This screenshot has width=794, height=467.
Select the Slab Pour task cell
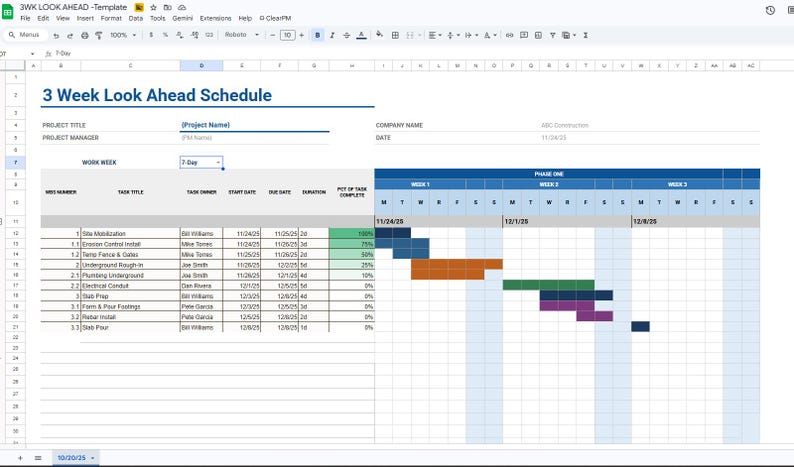130,327
